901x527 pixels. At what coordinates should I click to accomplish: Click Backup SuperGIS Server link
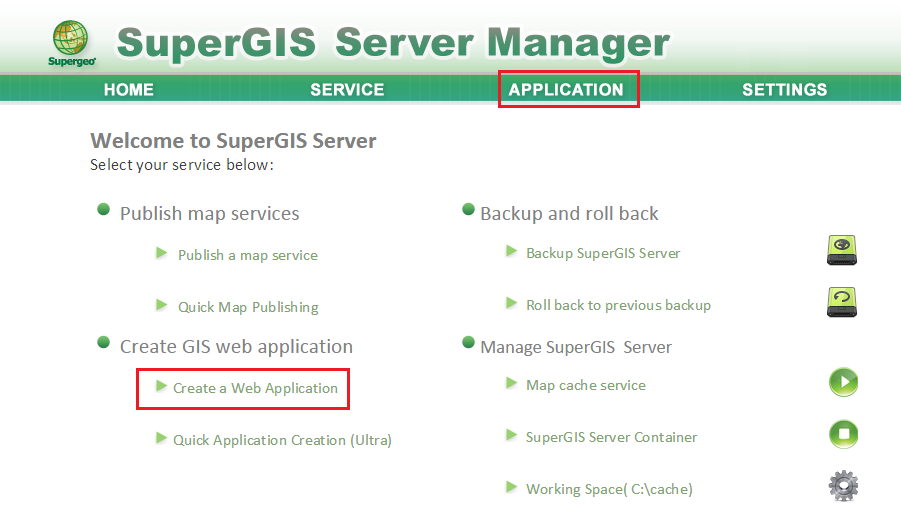[x=603, y=253]
